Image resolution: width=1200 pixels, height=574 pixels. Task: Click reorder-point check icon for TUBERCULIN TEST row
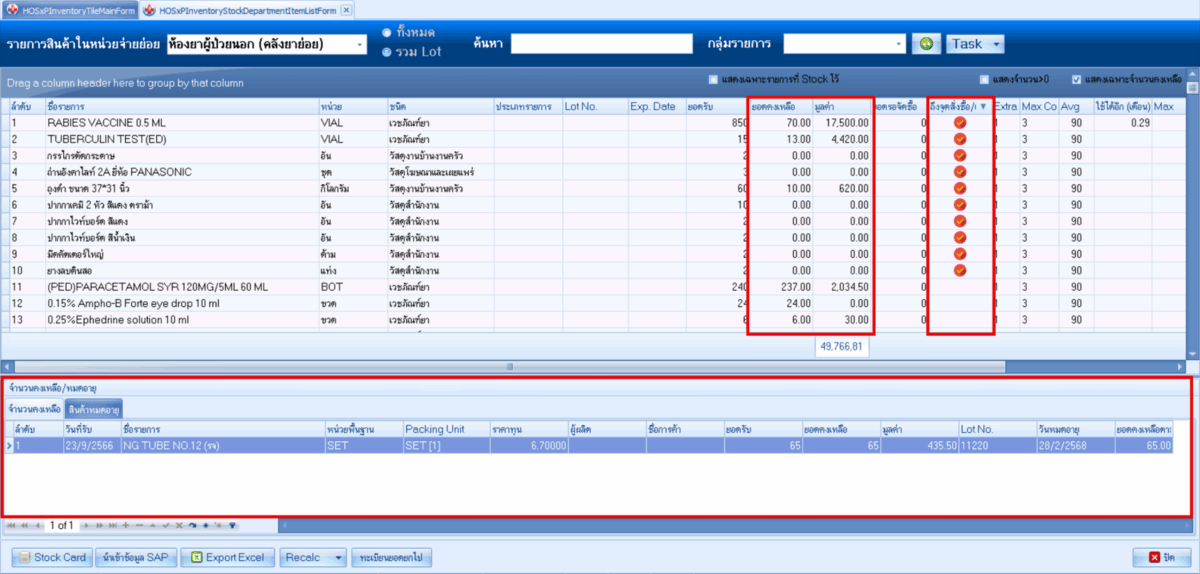(960, 139)
